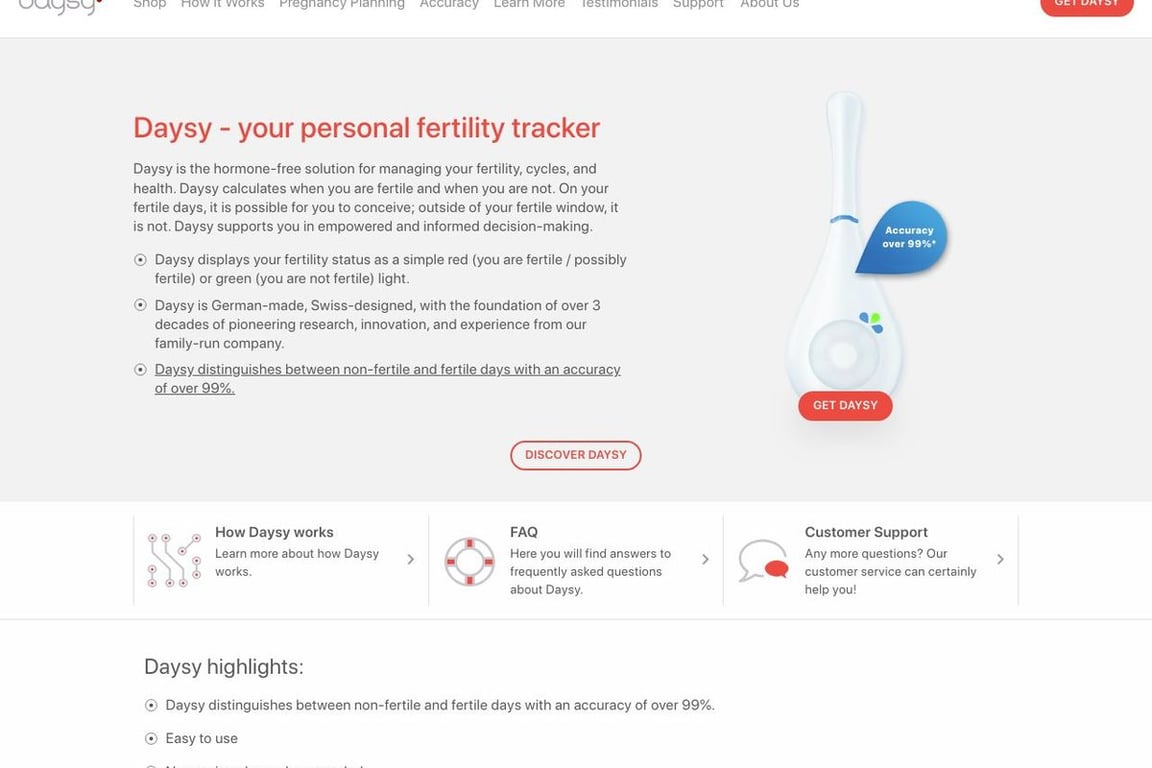Click the speech bubble Customer Support icon
Image resolution: width=1152 pixels, height=768 pixels.
click(x=763, y=561)
